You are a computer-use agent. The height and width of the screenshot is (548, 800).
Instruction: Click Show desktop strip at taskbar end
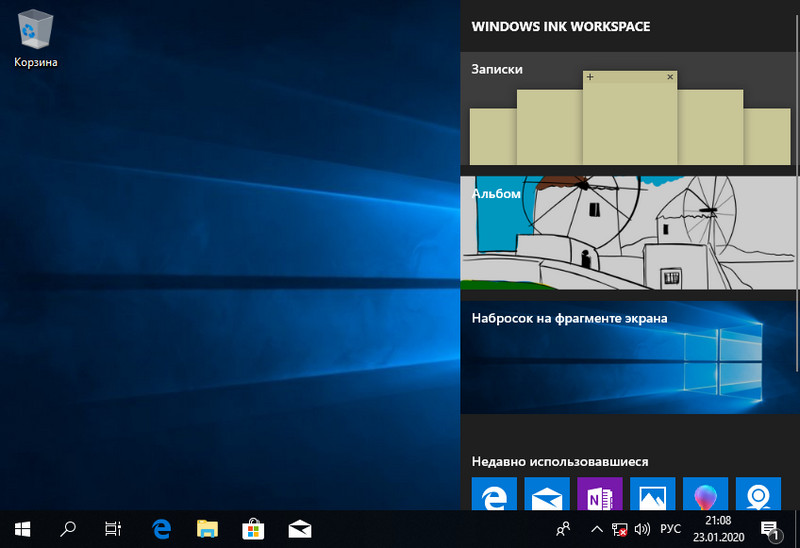(797, 529)
